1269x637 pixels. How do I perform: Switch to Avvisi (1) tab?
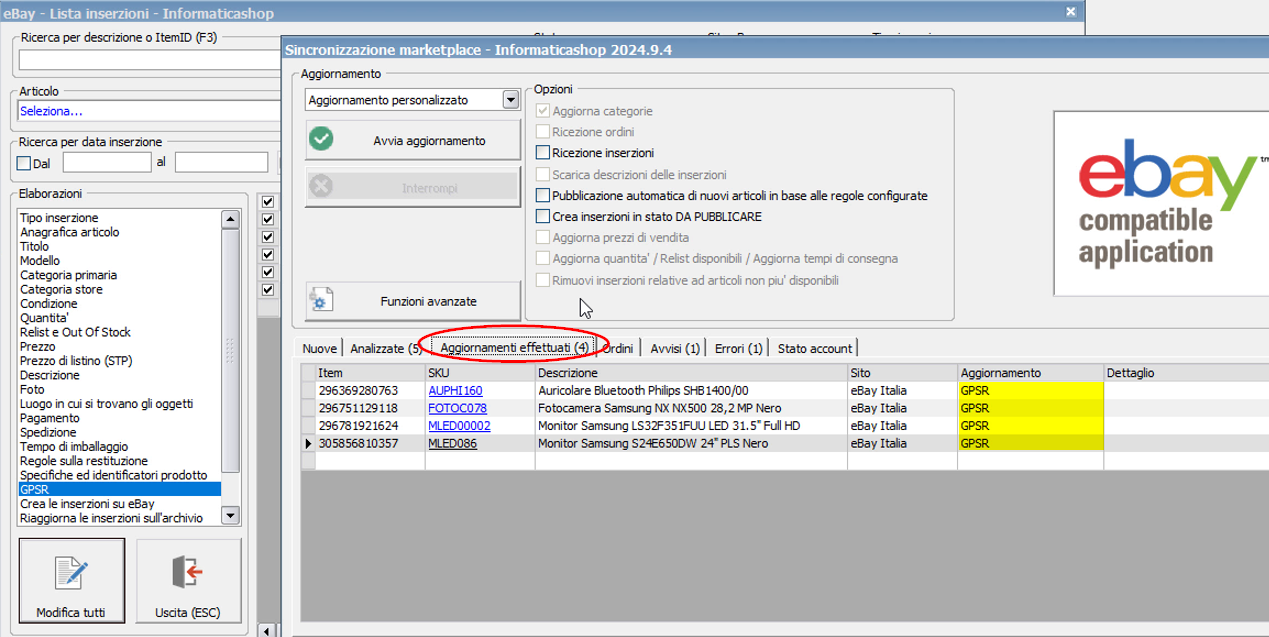pyautogui.click(x=675, y=349)
